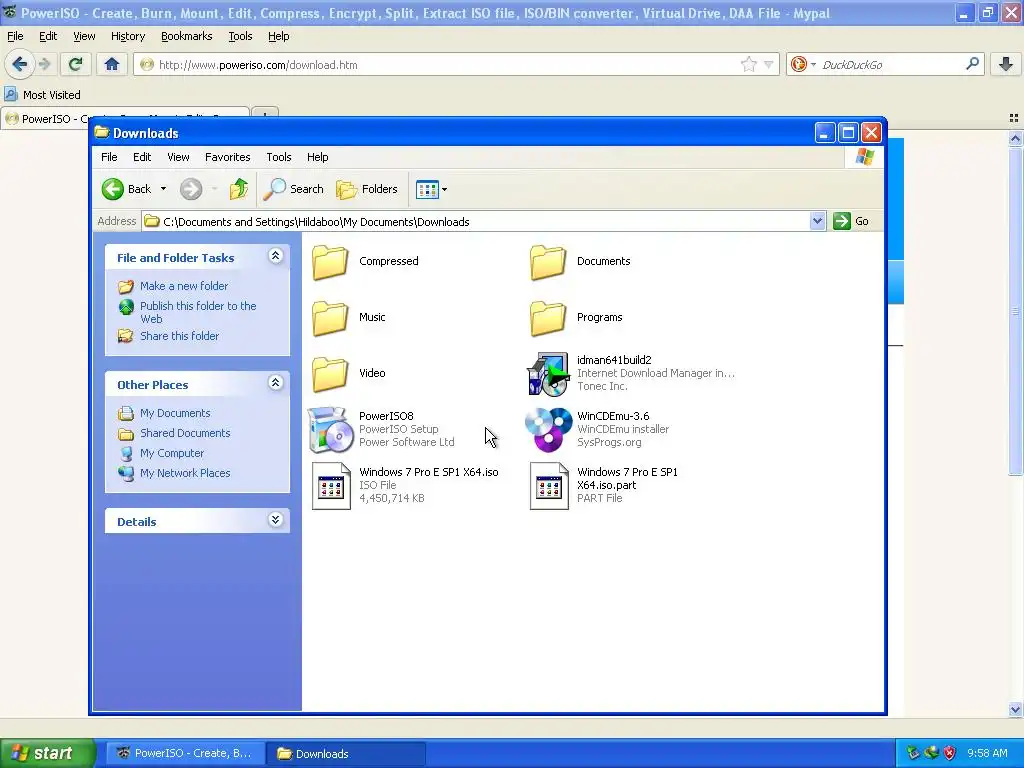The height and width of the screenshot is (768, 1024).
Task: Select the X64.iso.part file icon
Action: coord(549,486)
